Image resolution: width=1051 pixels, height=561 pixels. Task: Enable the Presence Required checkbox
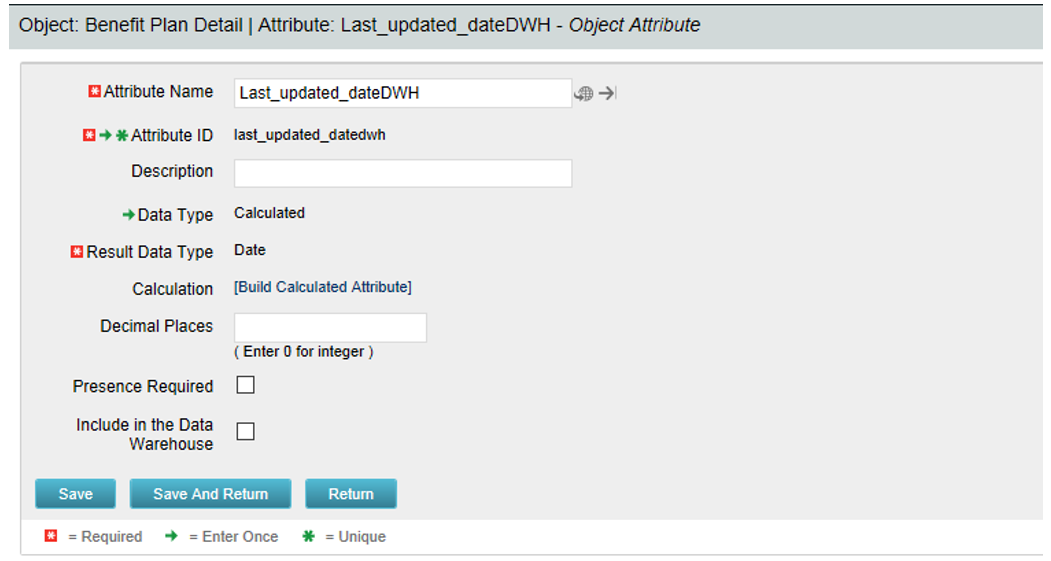(245, 385)
